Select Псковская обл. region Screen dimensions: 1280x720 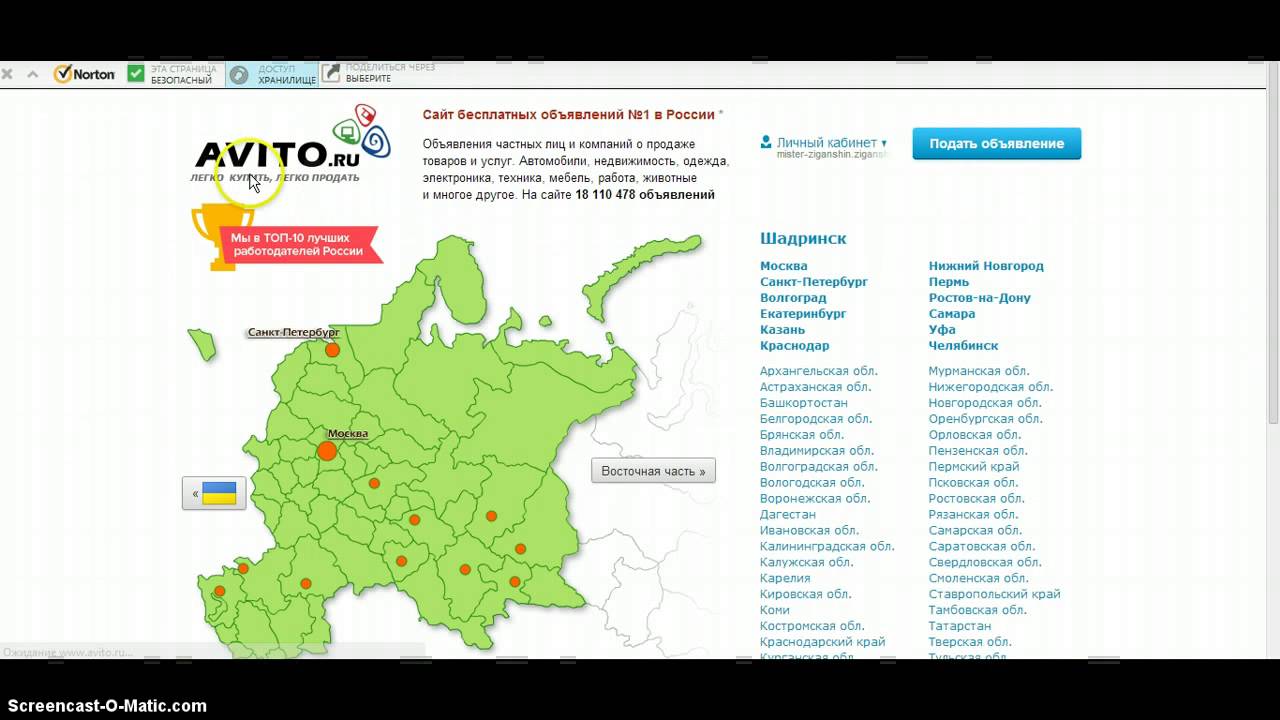975,483
